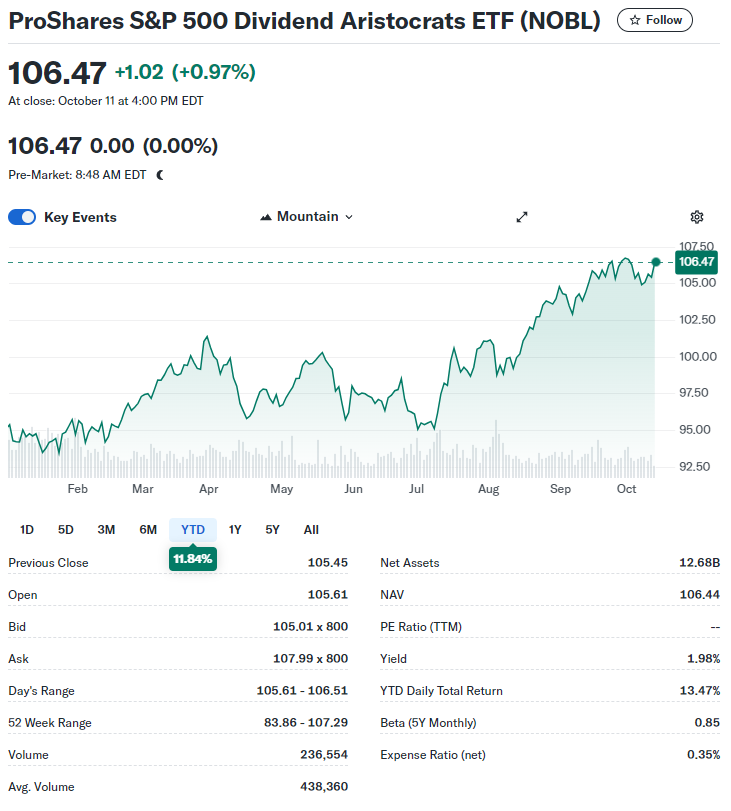Click the Jul label on chart axis
Image resolution: width=731 pixels, height=811 pixels.
click(x=416, y=489)
